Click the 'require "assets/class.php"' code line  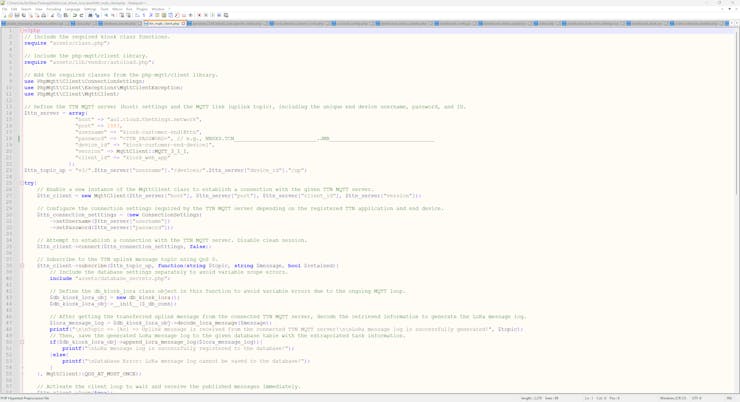tap(67, 43)
